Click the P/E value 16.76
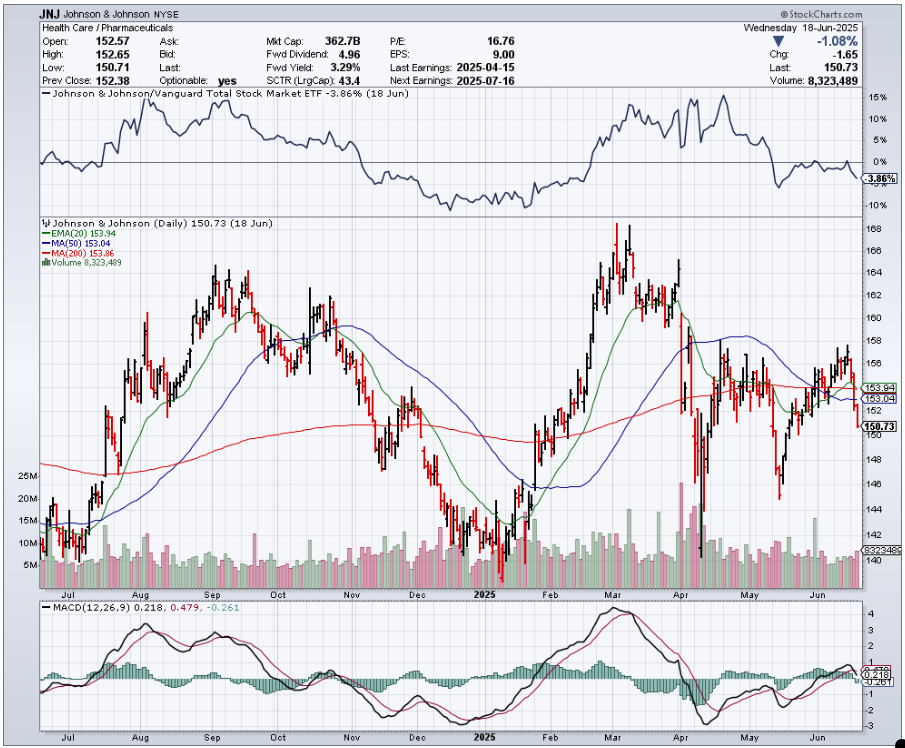Viewport: 905px width, 748px height. 500,41
